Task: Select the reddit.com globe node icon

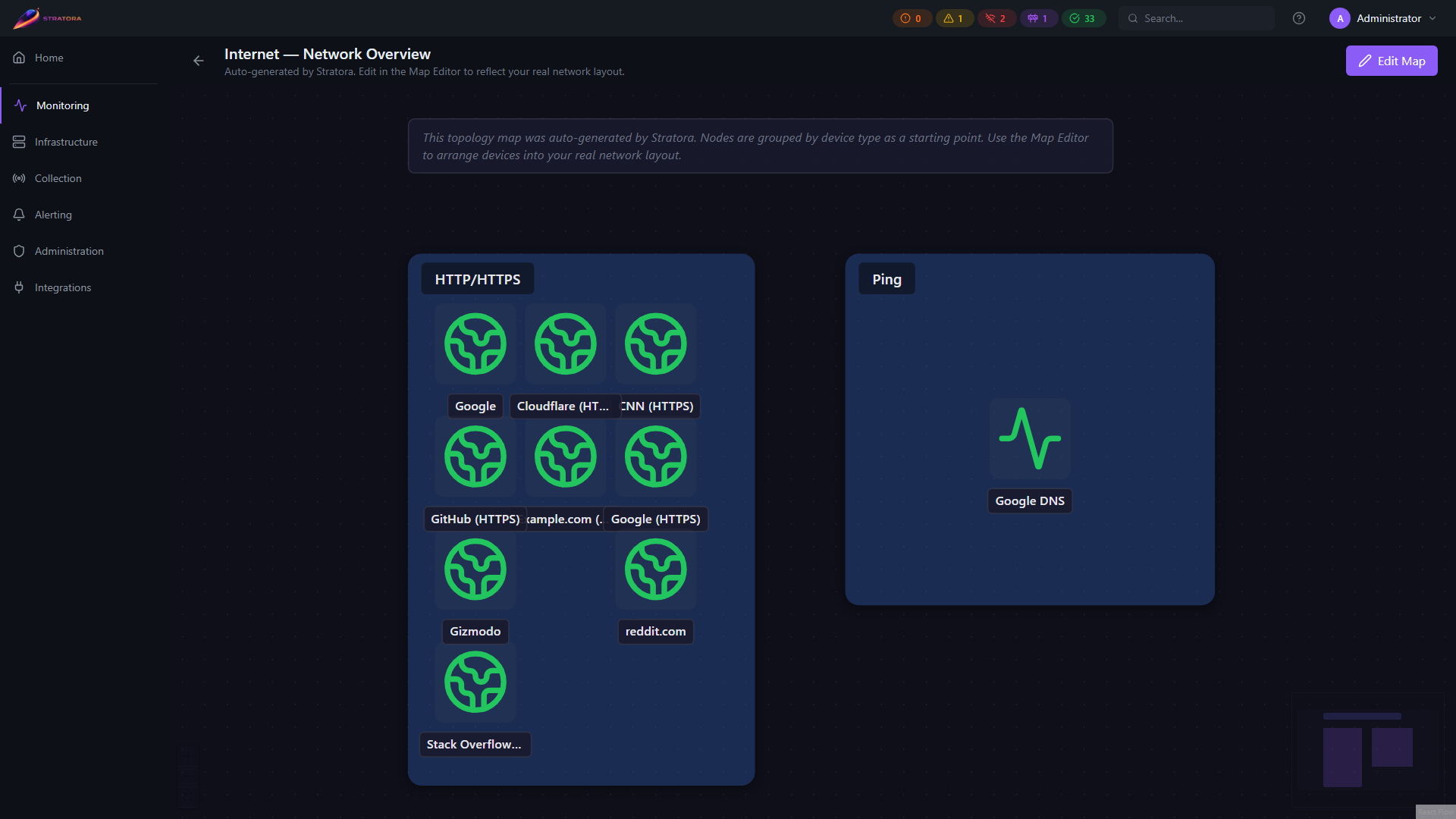Action: (656, 570)
